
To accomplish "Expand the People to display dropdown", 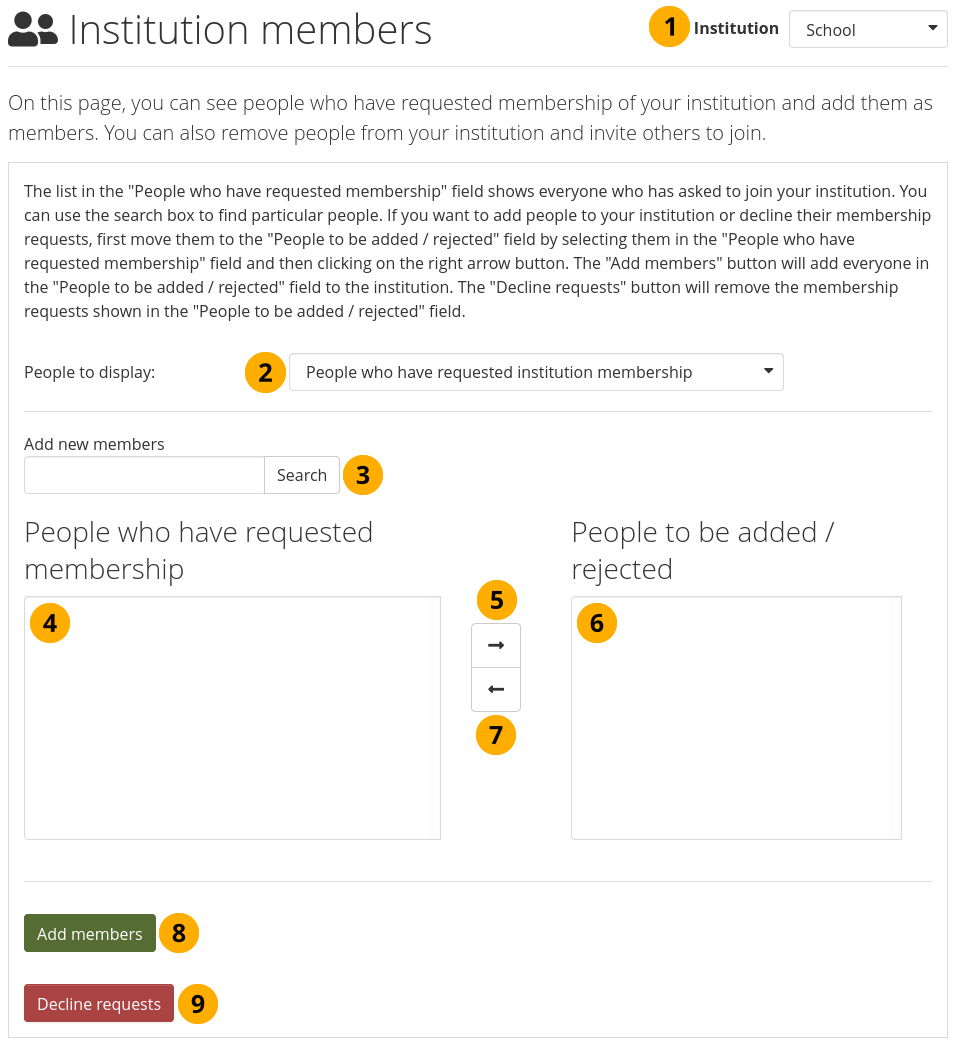I will 536,372.
